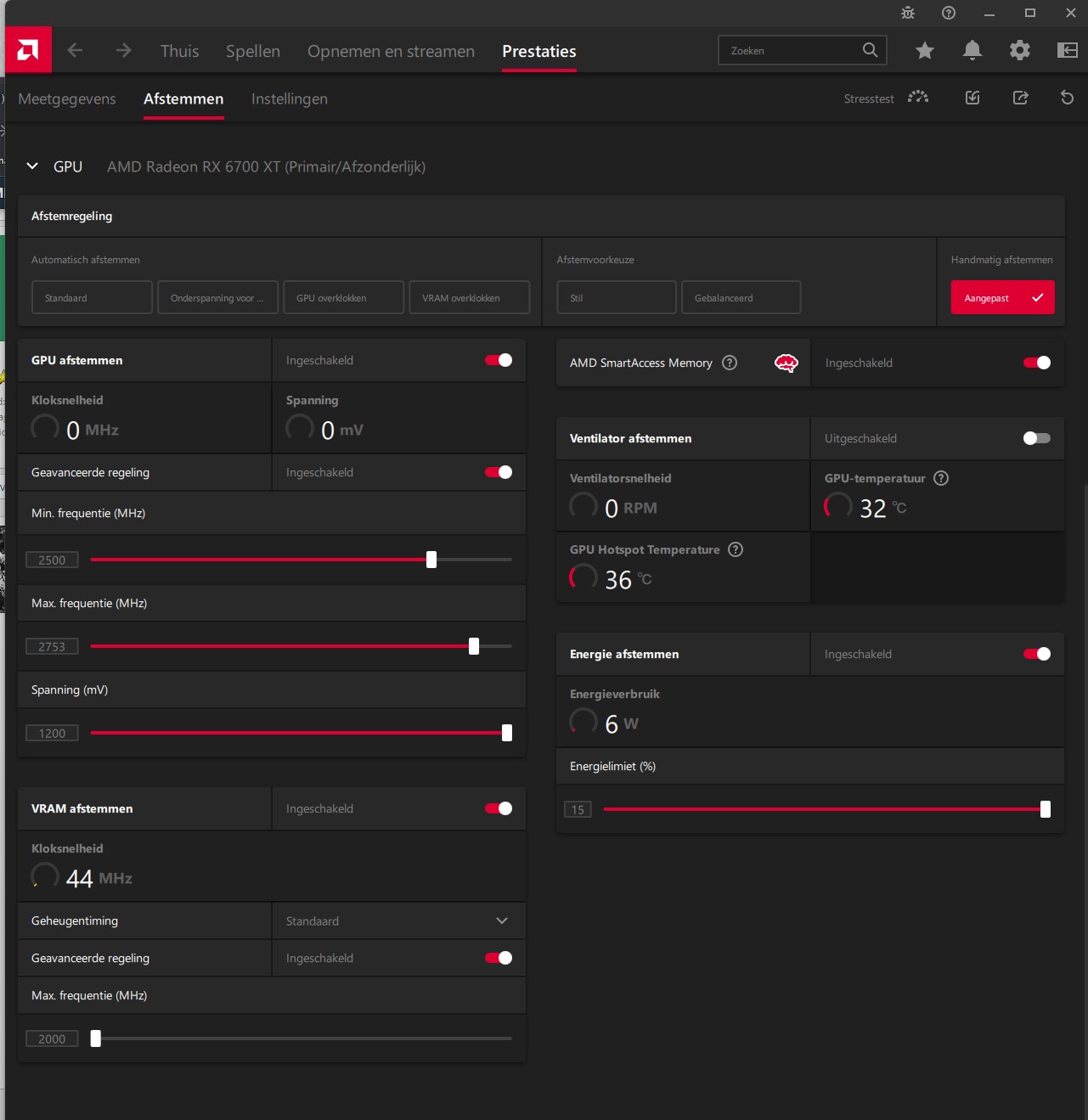This screenshot has height=1120, width=1088.
Task: Toggle GPU Geavanceerde regeling switch
Action: coord(499,472)
